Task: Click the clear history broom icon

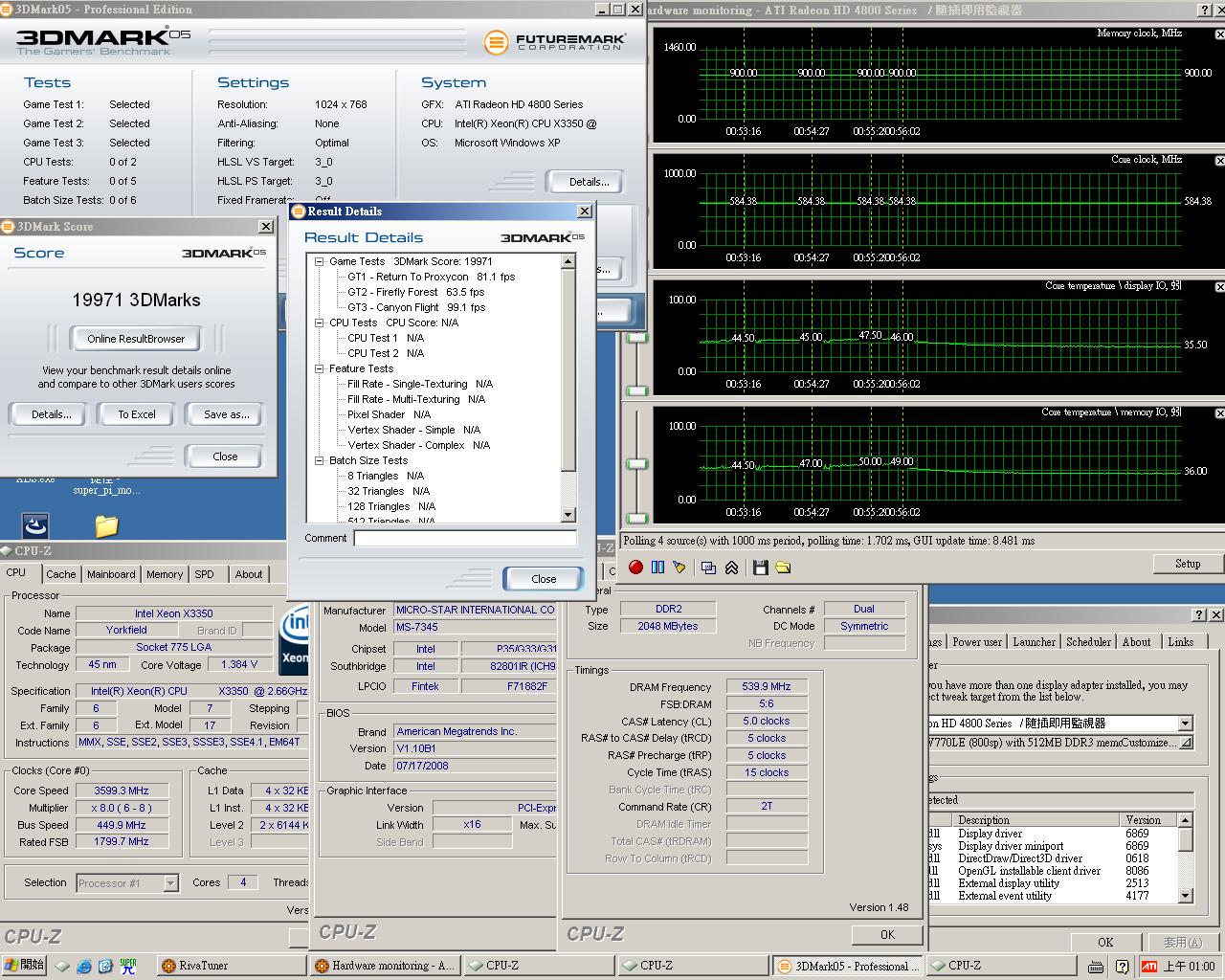Action: click(679, 568)
